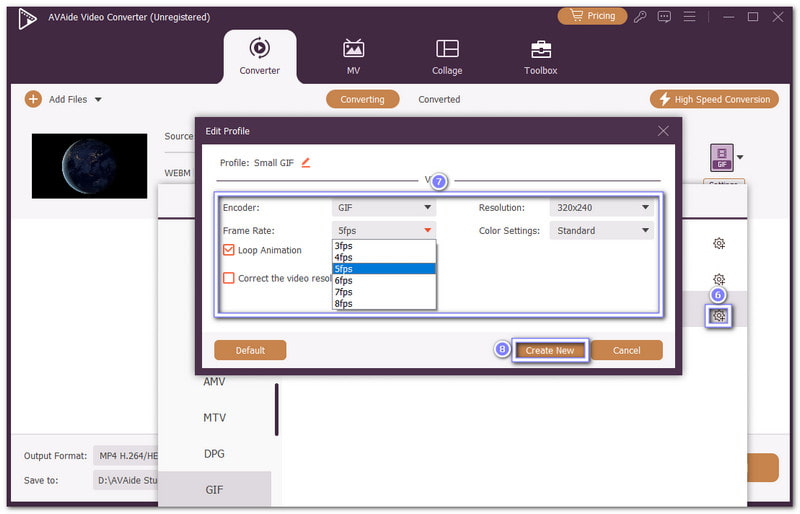This screenshot has width=800, height=514.
Task: Enable High Speed Conversion
Action: pos(714,99)
